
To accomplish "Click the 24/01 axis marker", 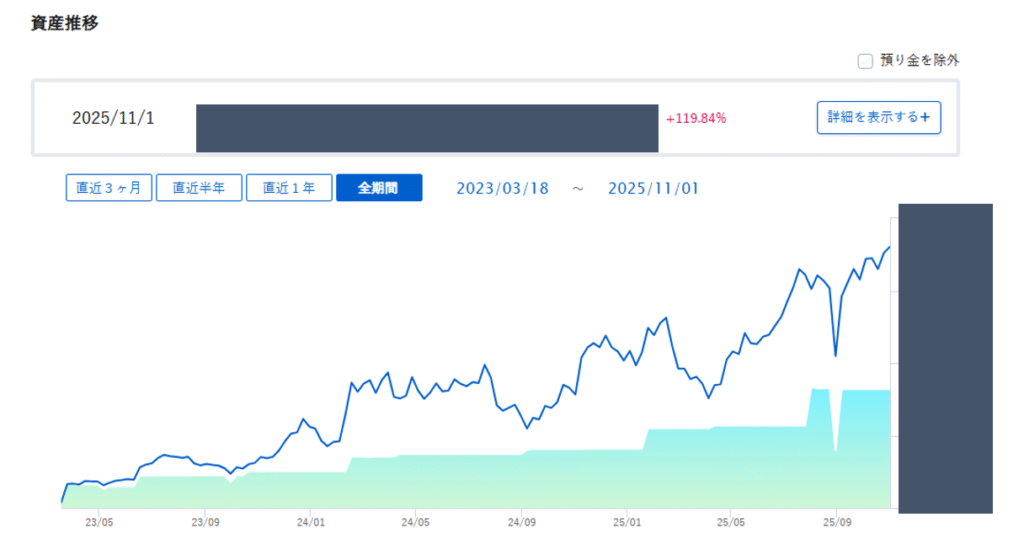I will (311, 521).
